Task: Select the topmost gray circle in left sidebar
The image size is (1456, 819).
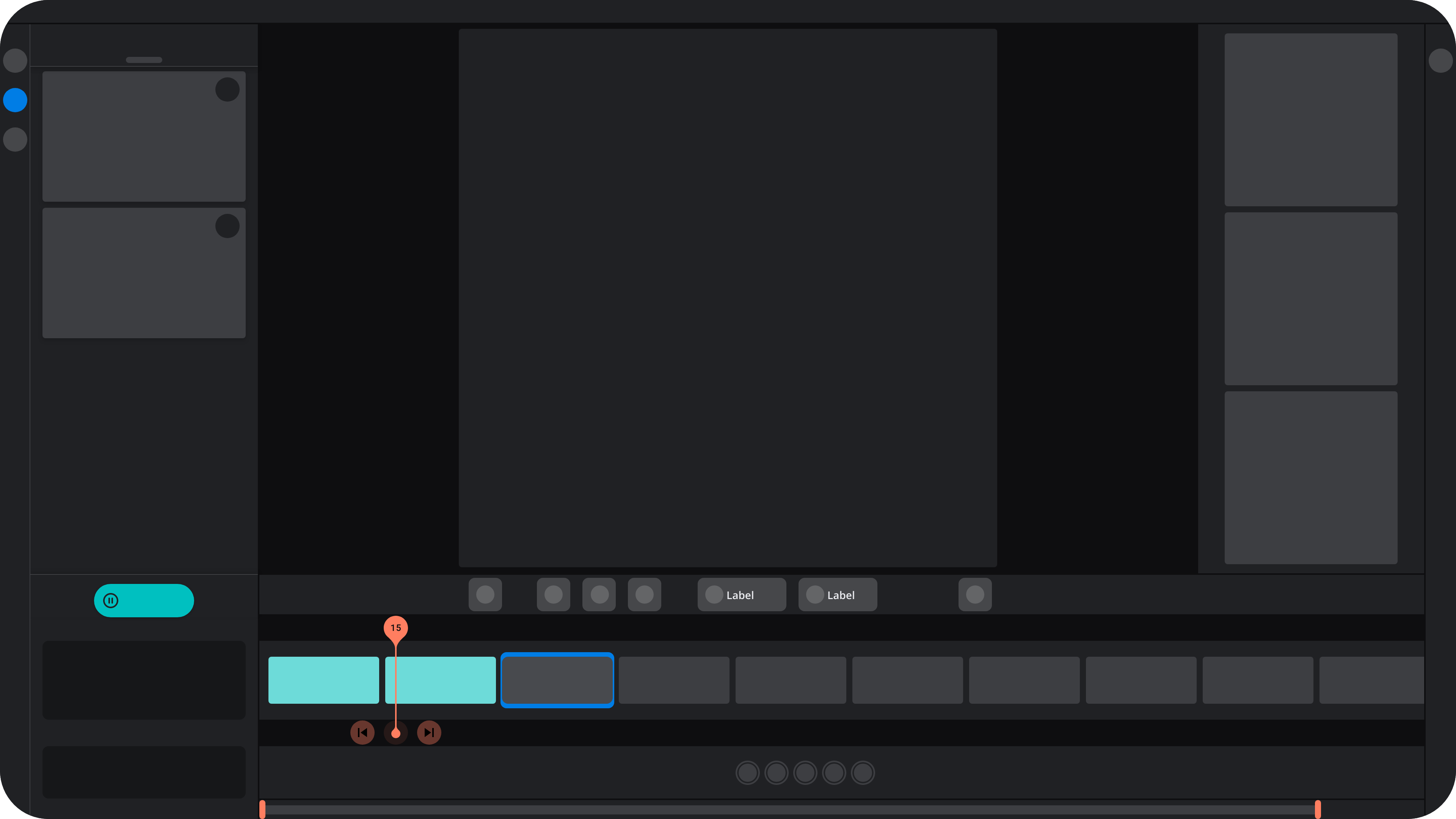Action: [x=15, y=61]
